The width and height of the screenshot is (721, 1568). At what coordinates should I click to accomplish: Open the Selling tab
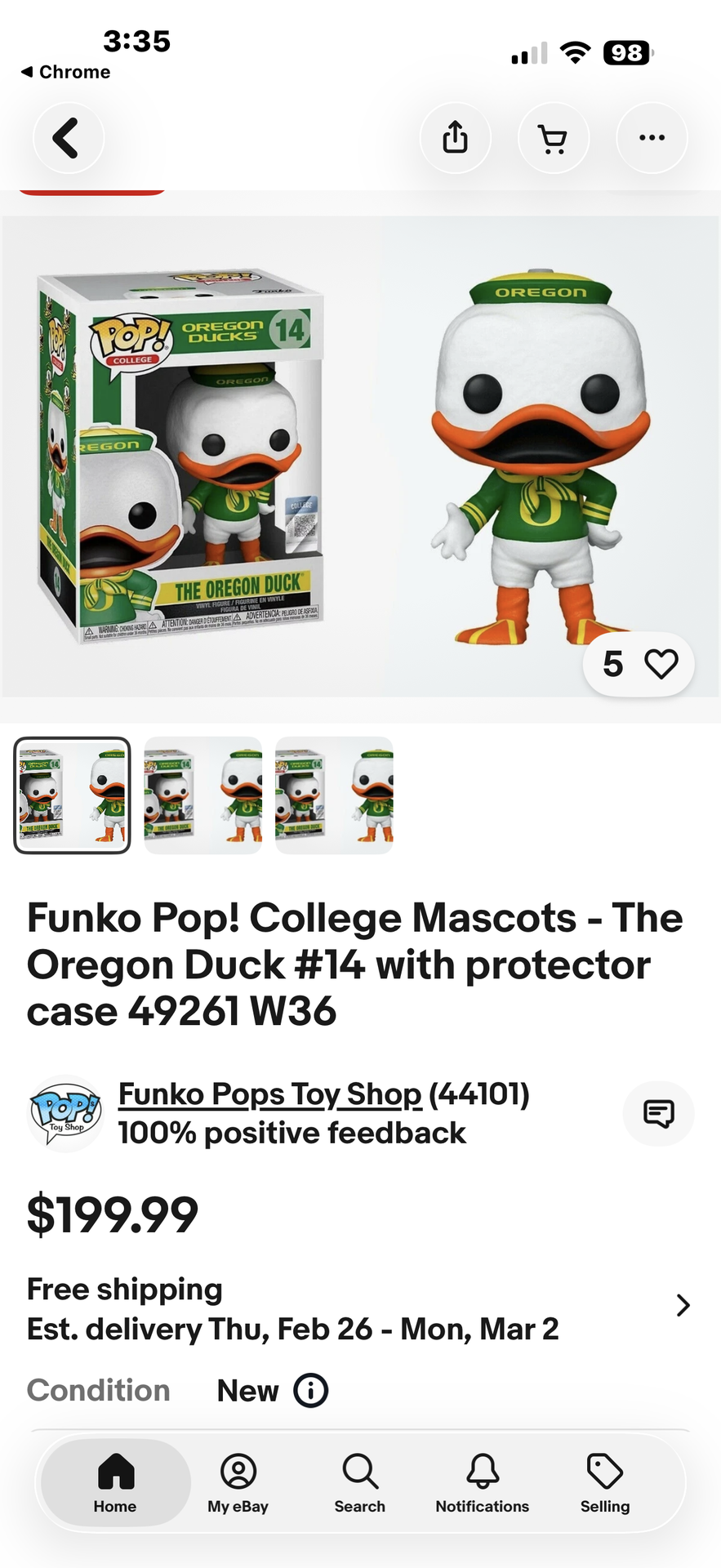[x=604, y=1482]
